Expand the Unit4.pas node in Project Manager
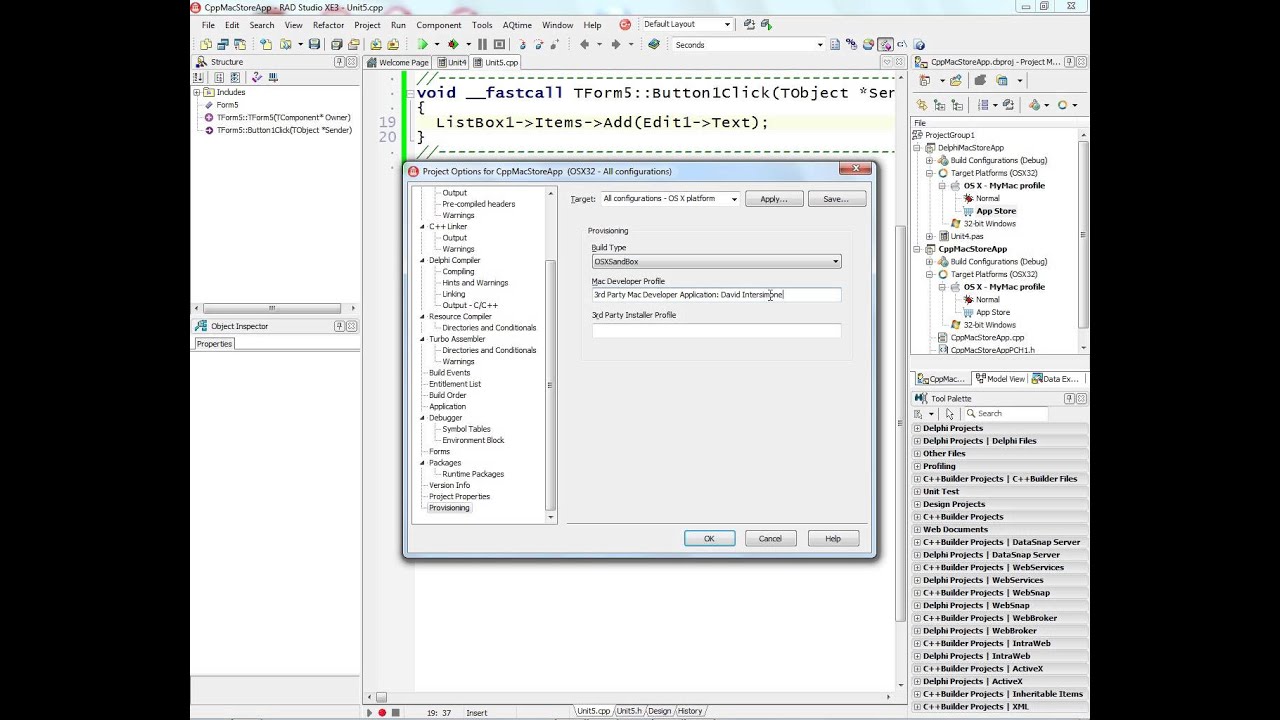Viewport: 1280px width, 720px height. 929,237
